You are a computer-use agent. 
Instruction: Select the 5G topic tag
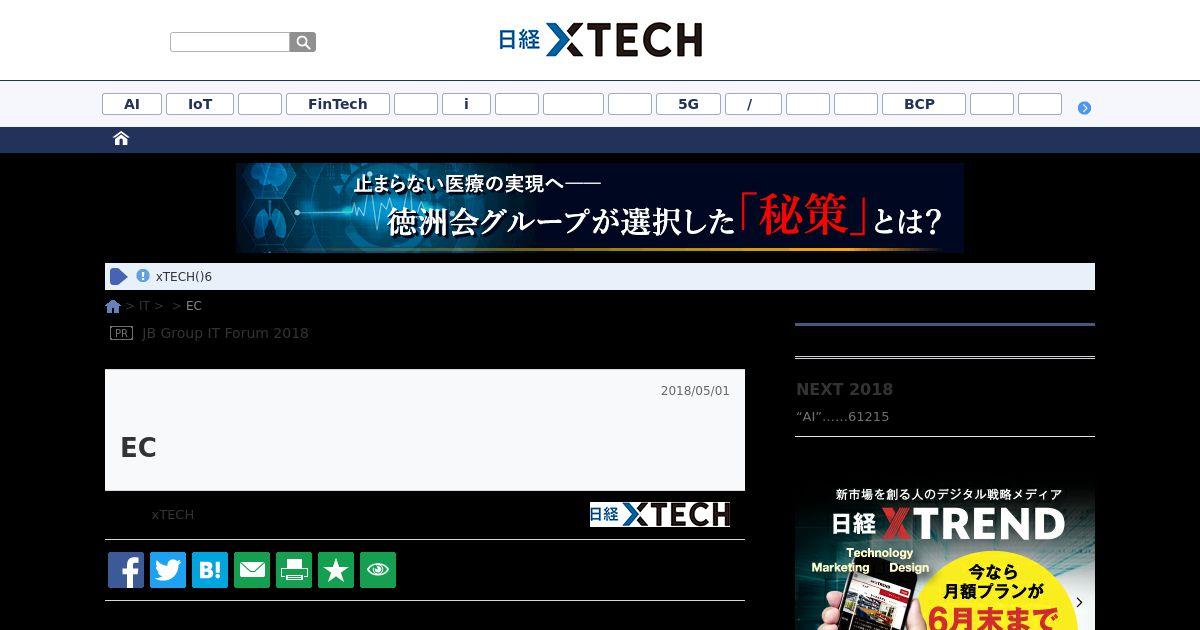tap(688, 104)
